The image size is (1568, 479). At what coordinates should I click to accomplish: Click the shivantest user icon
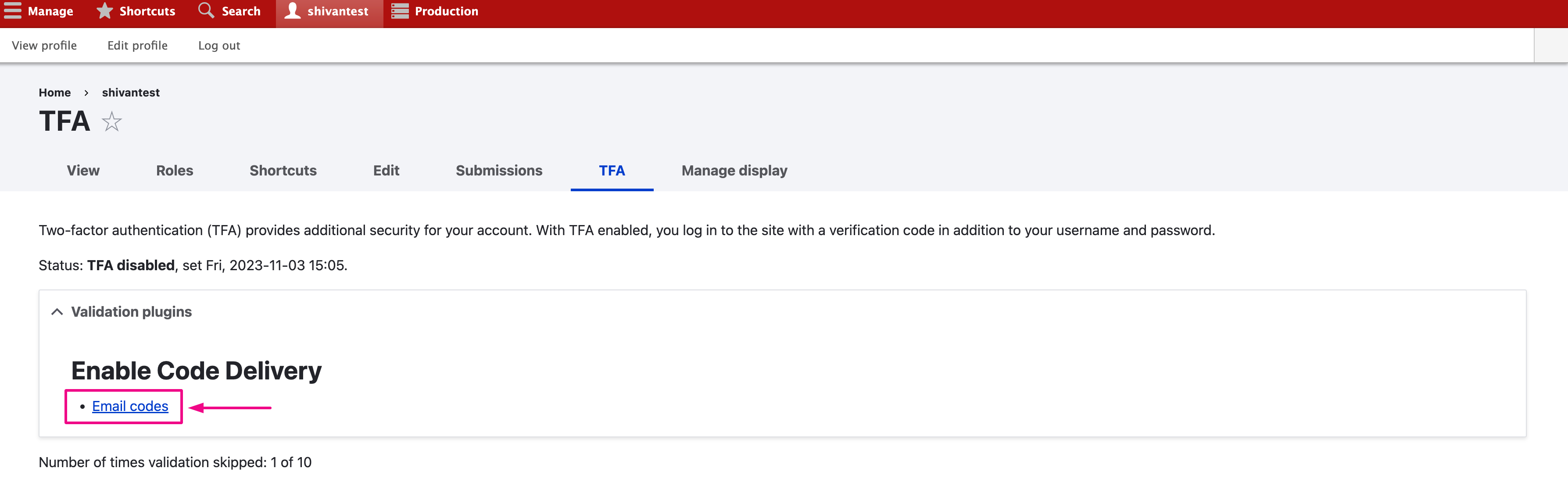293,11
